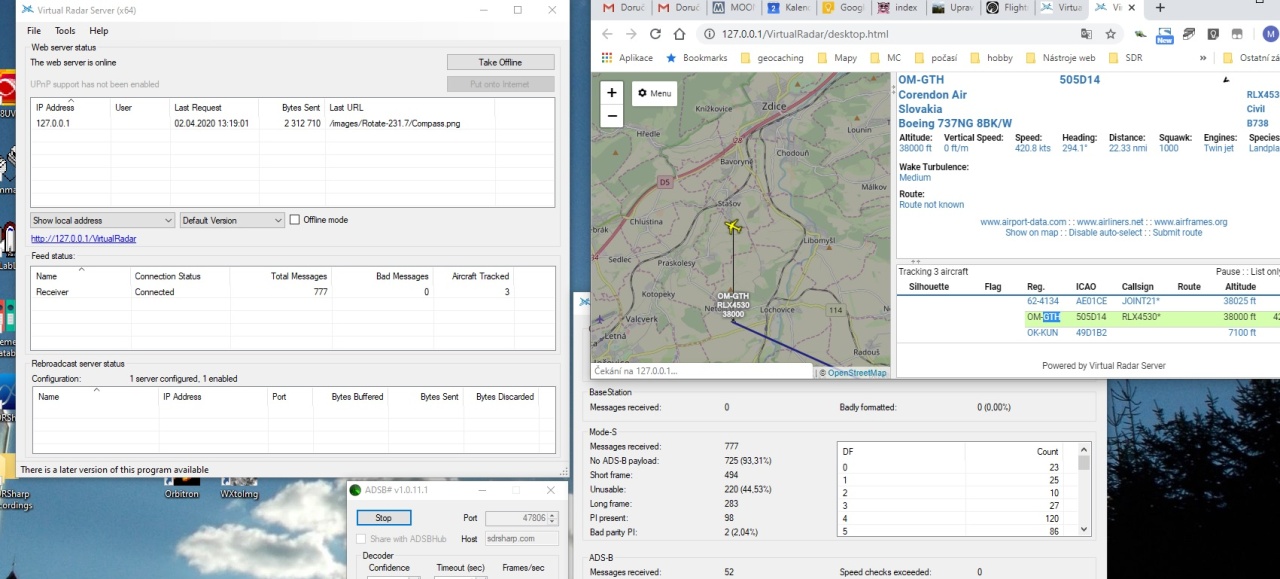Sort aircraft list by ICAO column

(1086, 287)
